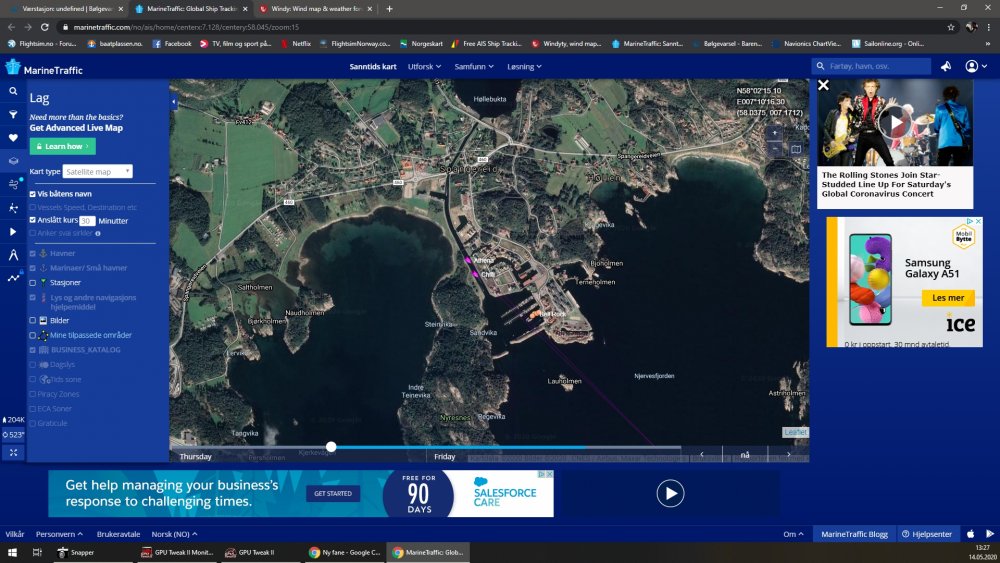This screenshot has width=1000, height=563.
Task: Select Sanntids kart menu item
Action: 373,67
